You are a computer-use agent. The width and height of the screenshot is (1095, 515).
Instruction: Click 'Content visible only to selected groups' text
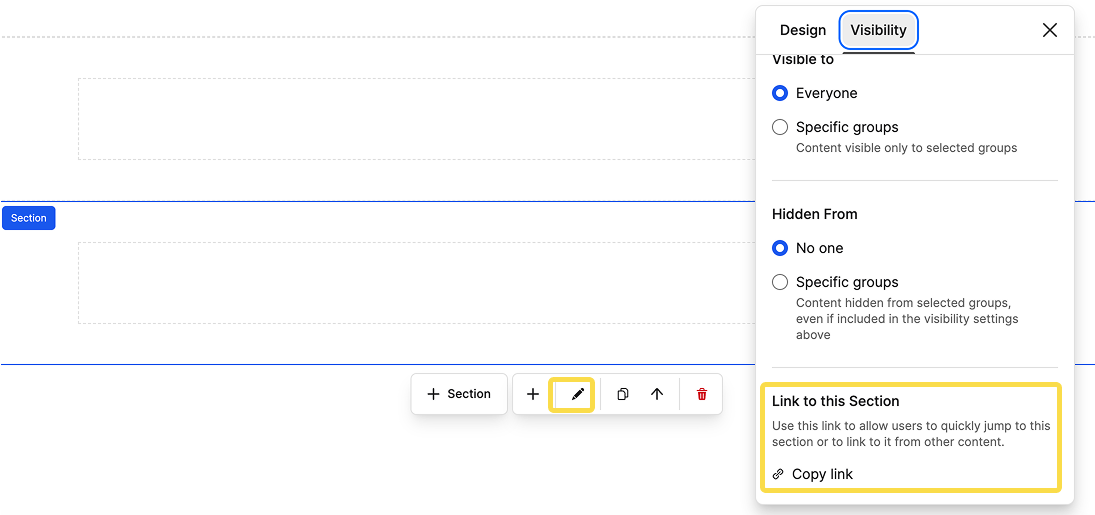(906, 148)
